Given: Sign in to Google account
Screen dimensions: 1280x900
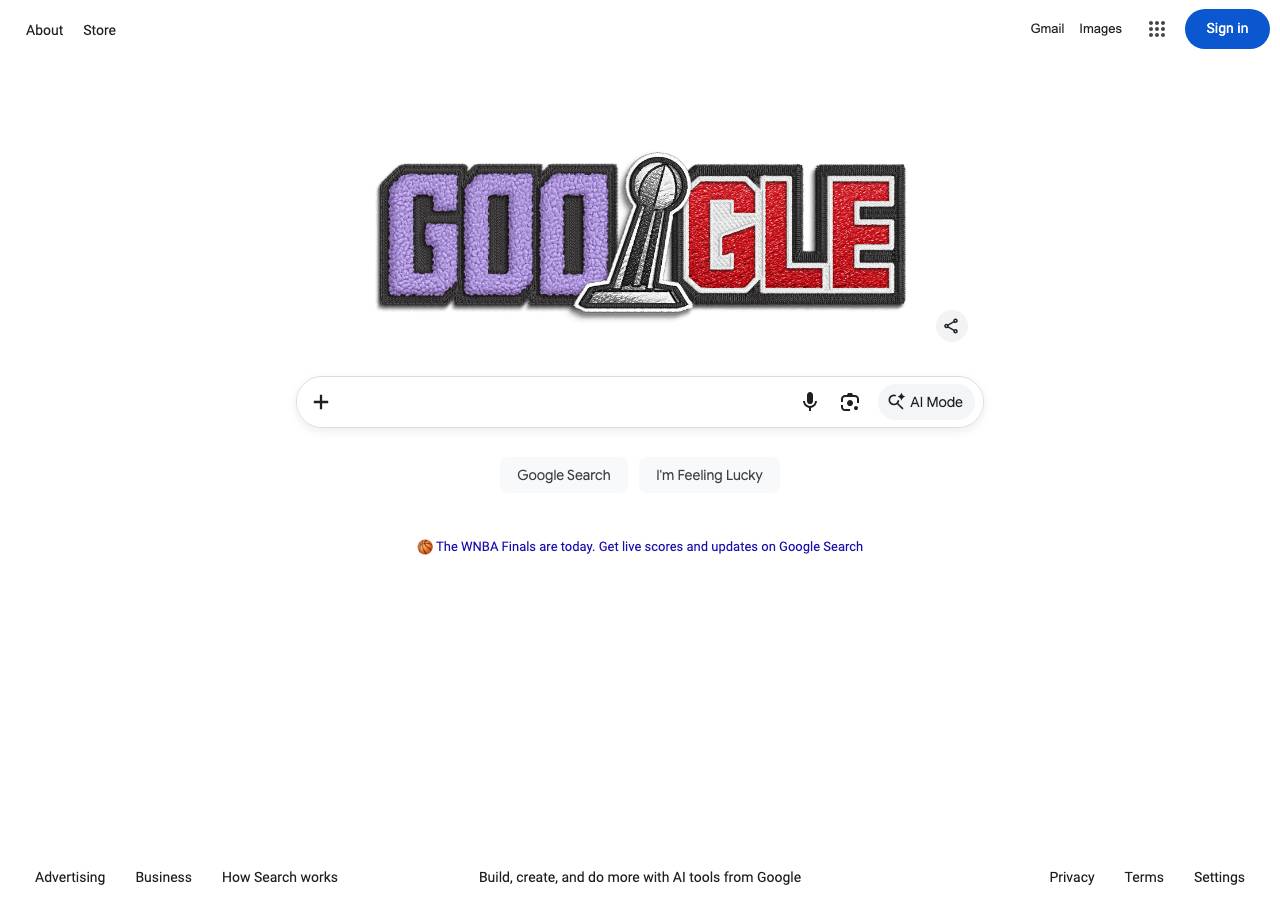Looking at the screenshot, I should pos(1227,29).
